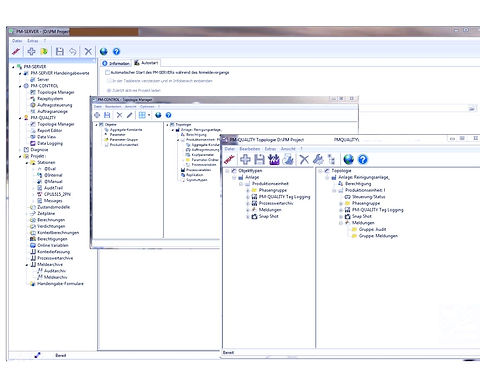Click the red pen icon in PM-SERVER toolbar
The height and width of the screenshot is (380, 480).
pyautogui.click(x=16, y=51)
